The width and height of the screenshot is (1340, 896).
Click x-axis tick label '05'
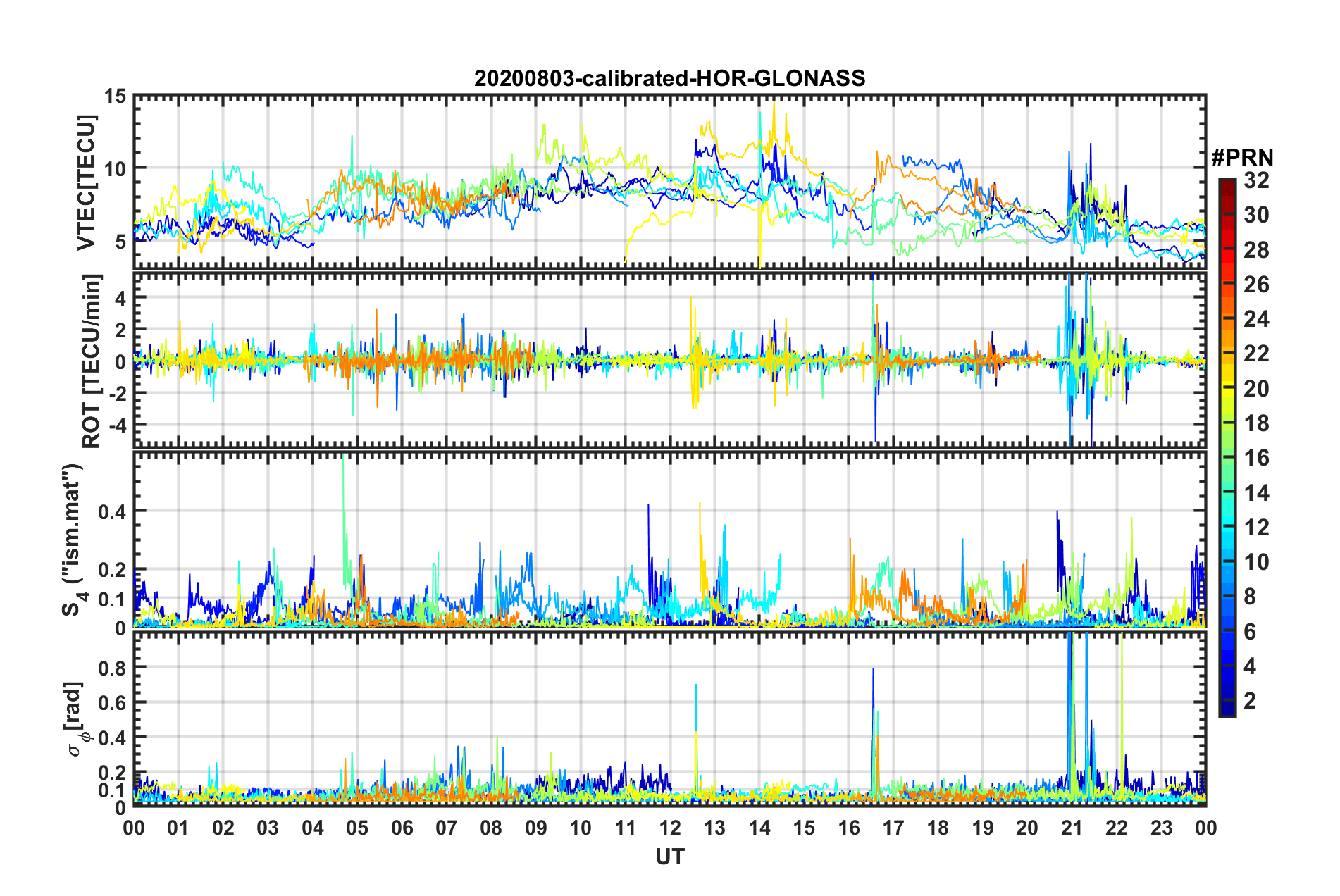click(x=357, y=828)
